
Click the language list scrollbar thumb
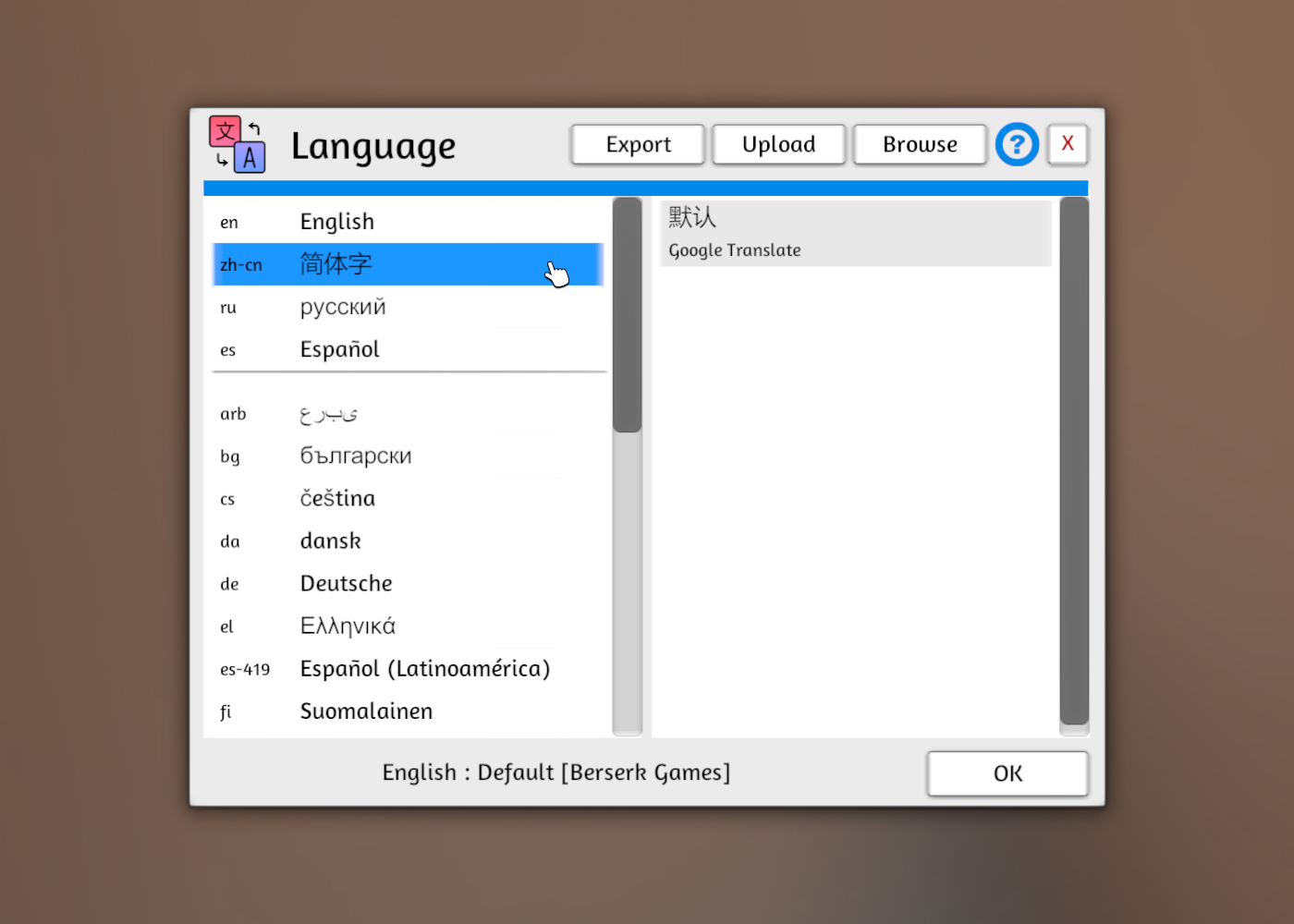click(x=627, y=314)
